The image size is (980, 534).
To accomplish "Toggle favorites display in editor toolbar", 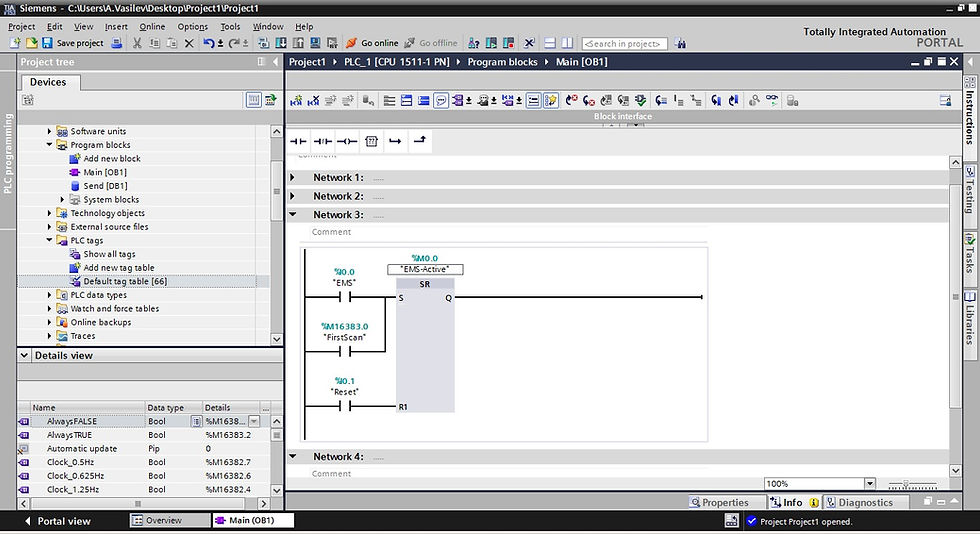I will pos(551,101).
